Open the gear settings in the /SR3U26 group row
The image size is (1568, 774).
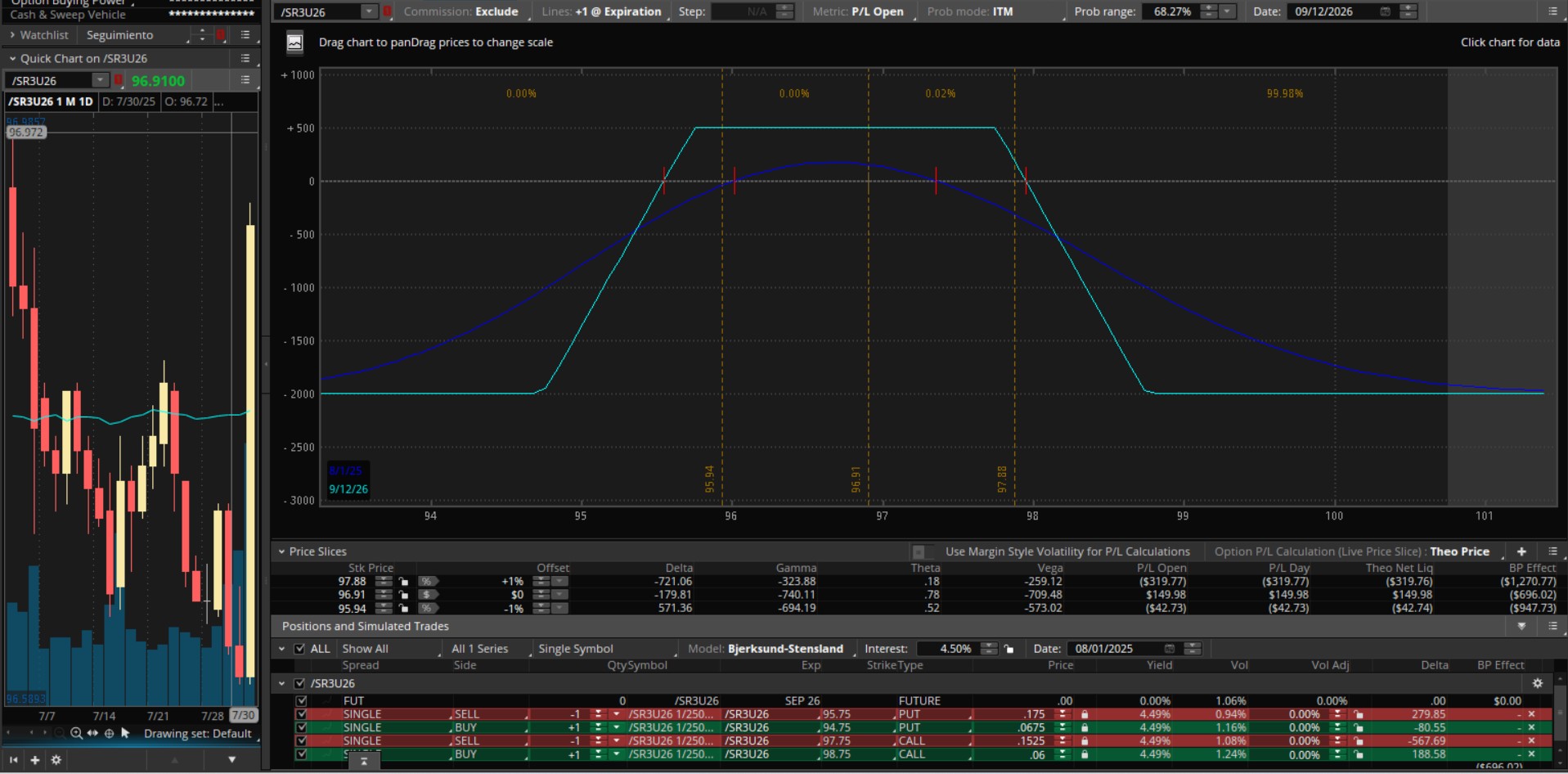click(x=1537, y=683)
